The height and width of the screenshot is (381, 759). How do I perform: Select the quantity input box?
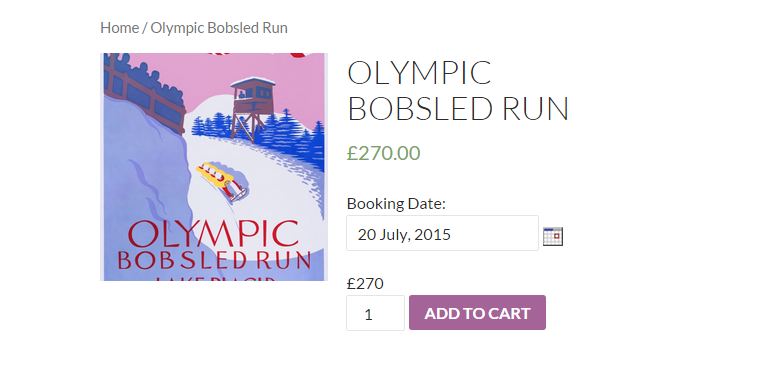[x=375, y=313]
